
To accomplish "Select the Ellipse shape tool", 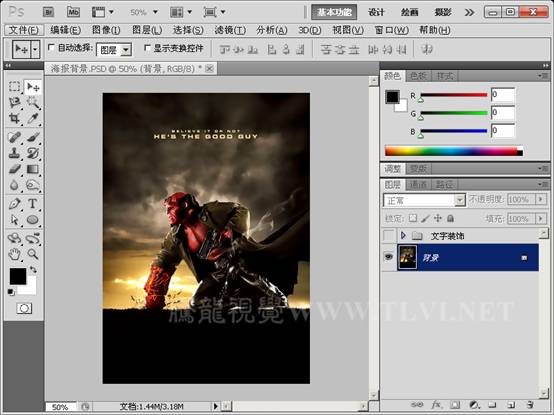I will (33, 220).
